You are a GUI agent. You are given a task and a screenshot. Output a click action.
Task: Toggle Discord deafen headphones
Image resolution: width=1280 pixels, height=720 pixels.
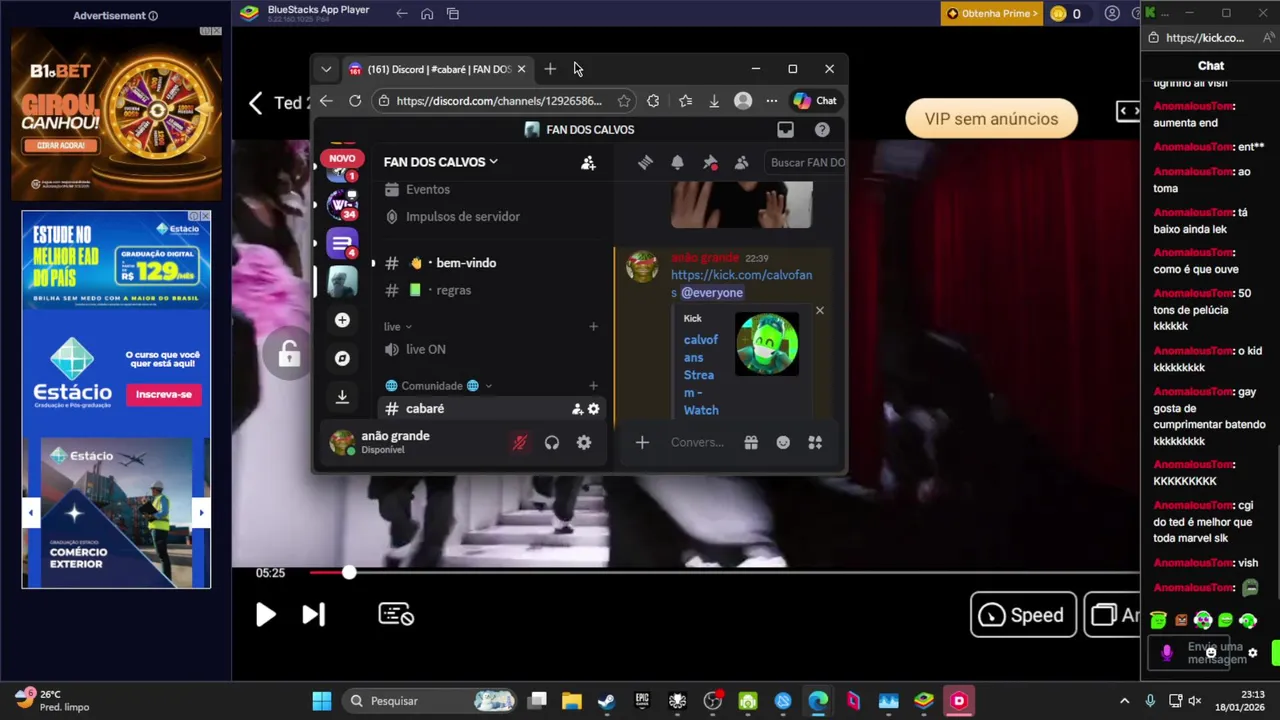point(551,442)
